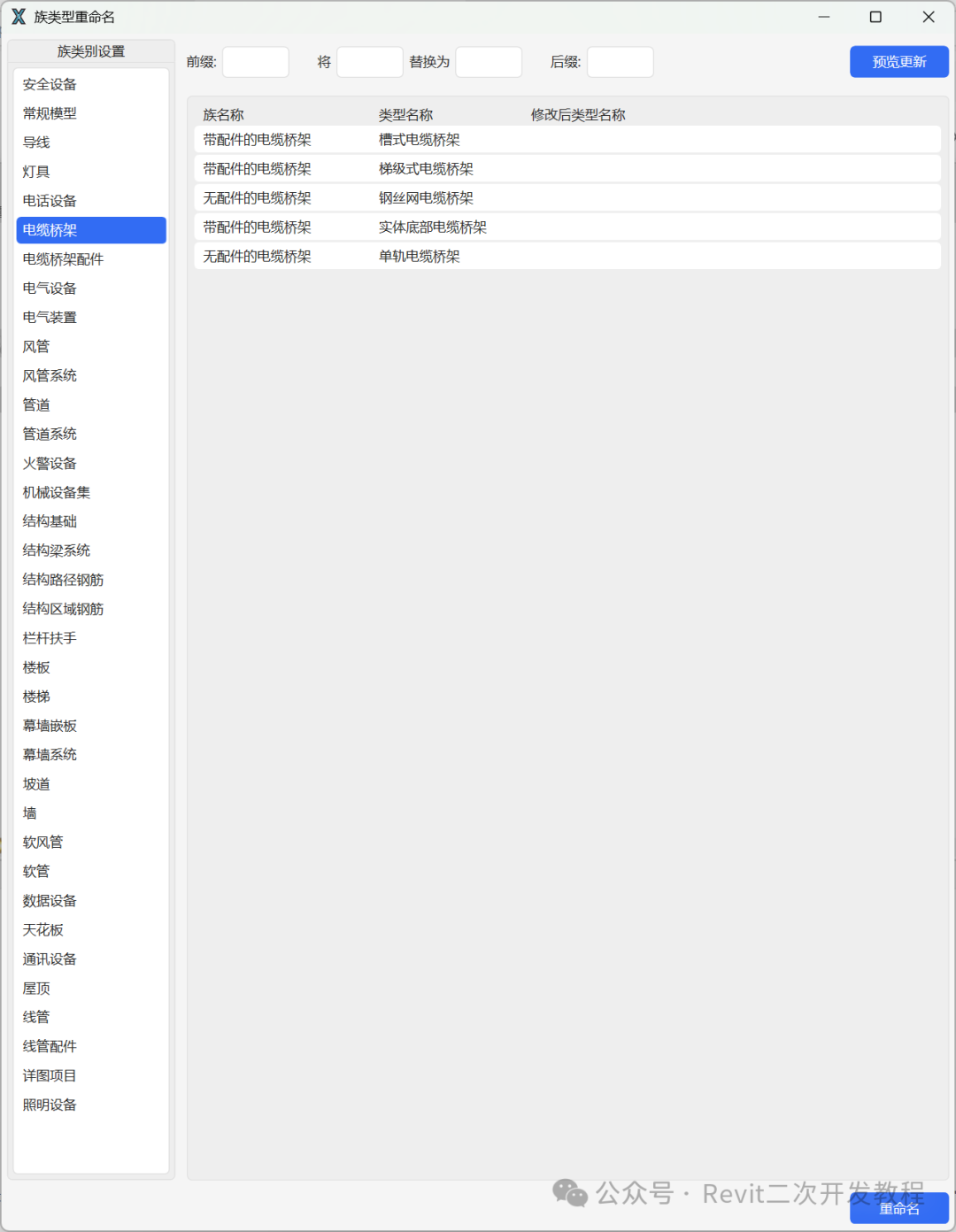Screen dimensions: 956x1232
Task: Select 坡道 category
Action: tap(91, 784)
